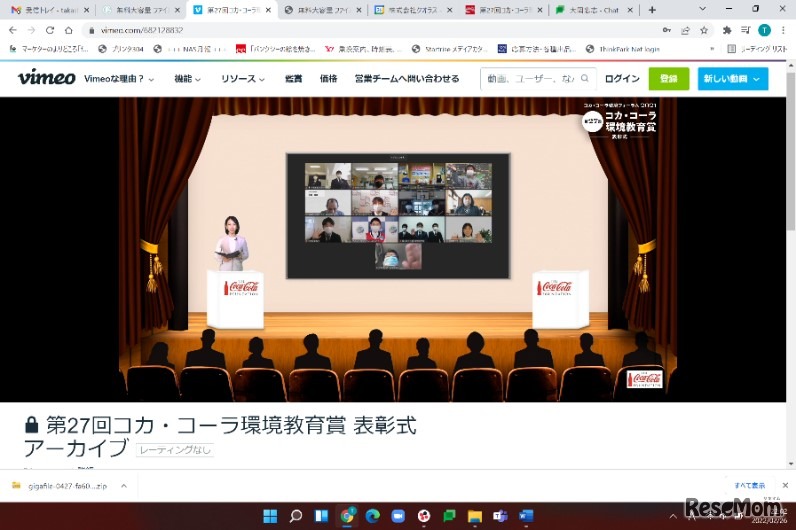
Task: Open the browser home page icon
Action: (x=69, y=30)
